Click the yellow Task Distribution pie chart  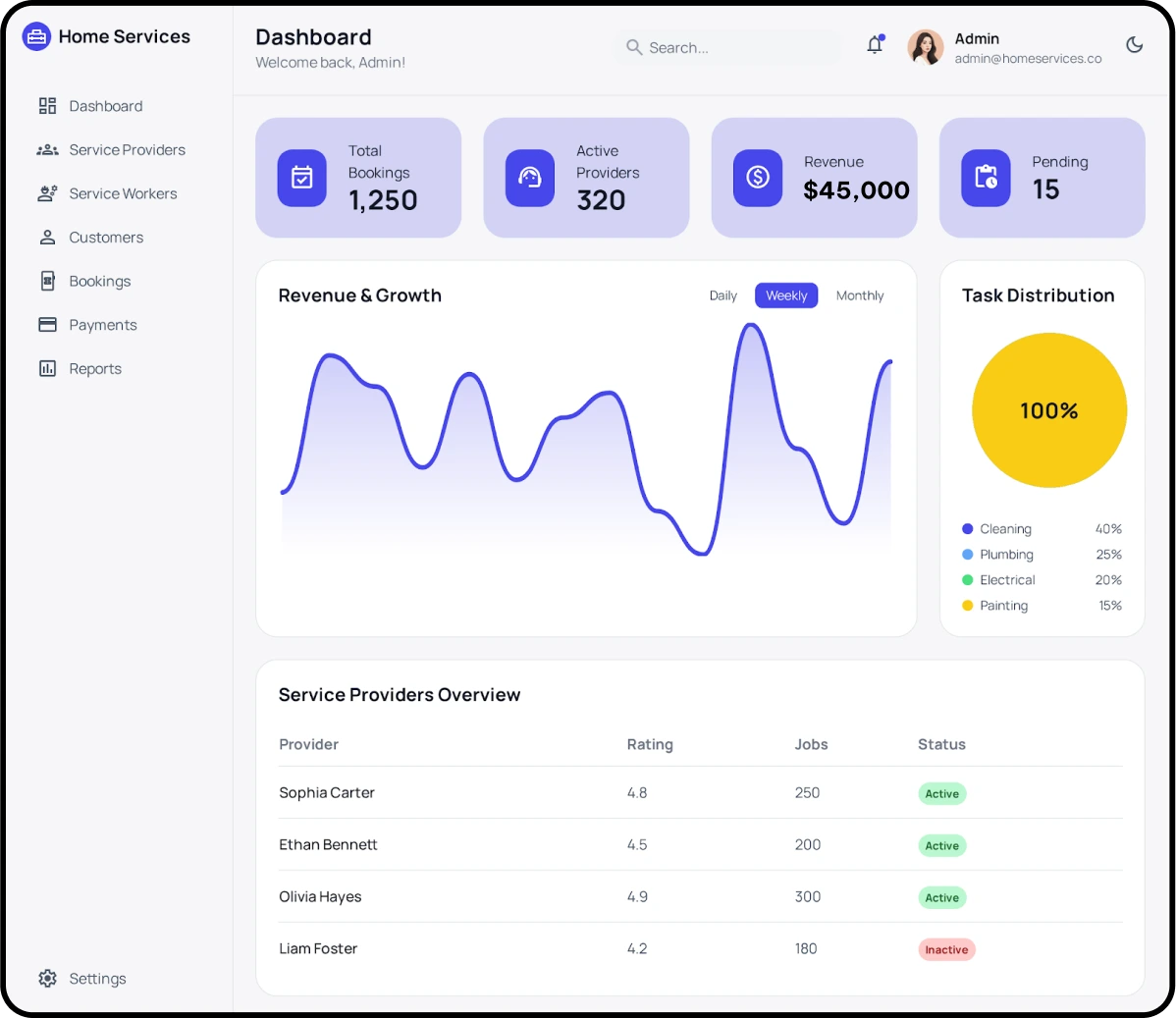coord(1048,410)
